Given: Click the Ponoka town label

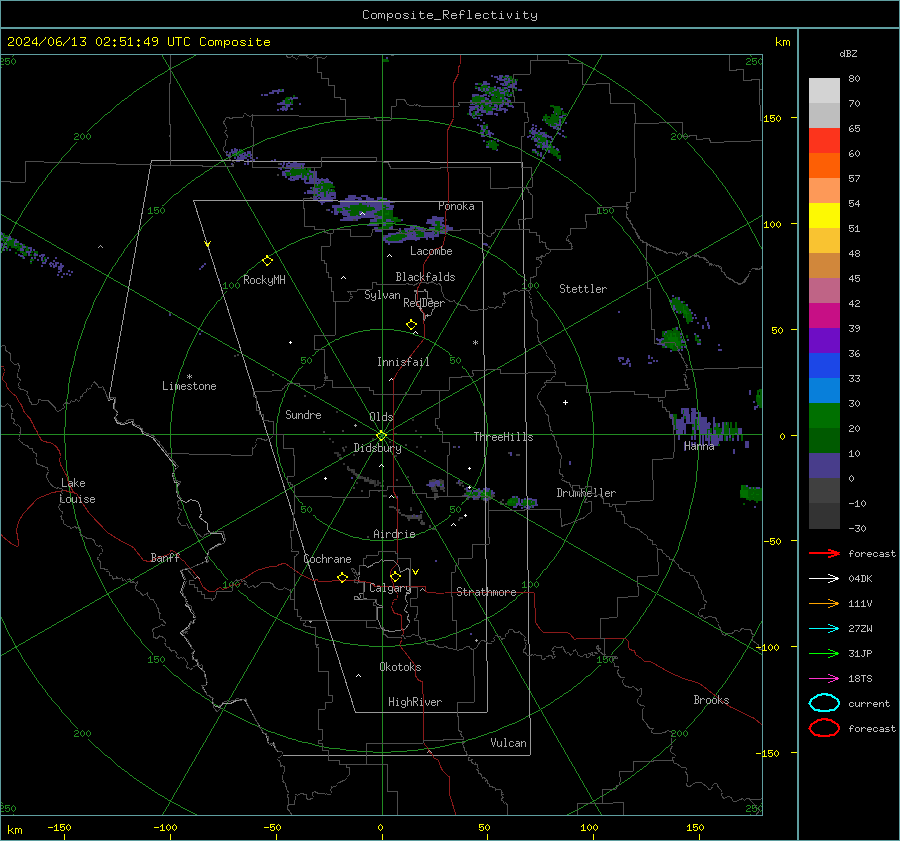Looking at the screenshot, I should (456, 206).
